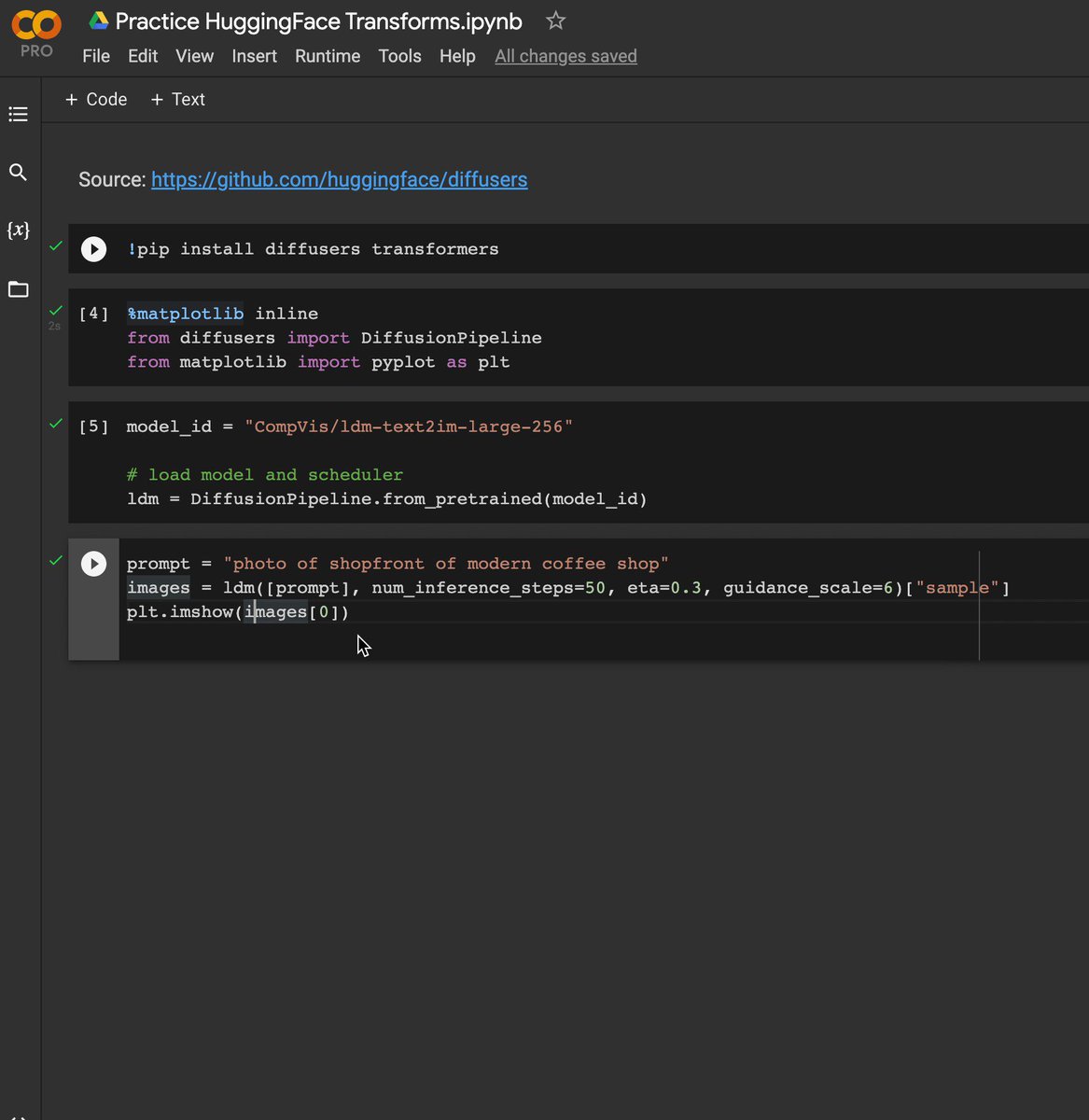The width and height of the screenshot is (1089, 1120).
Task: Add a new Text cell
Action: click(177, 99)
